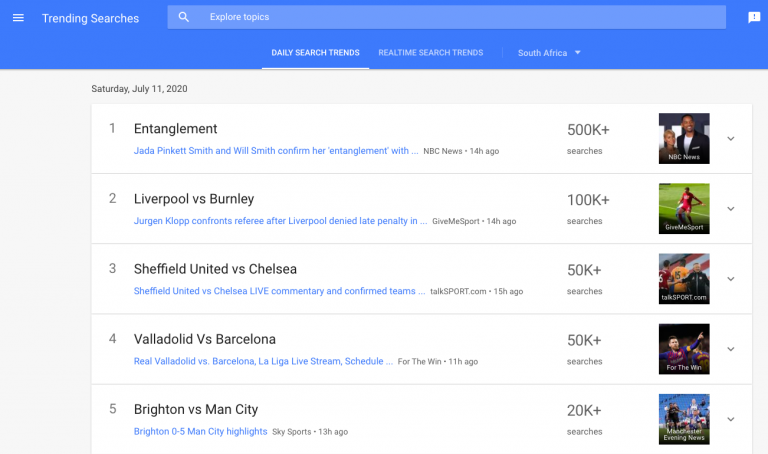
Task: Click the GiveMeSport thumbnail image
Action: 684,208
